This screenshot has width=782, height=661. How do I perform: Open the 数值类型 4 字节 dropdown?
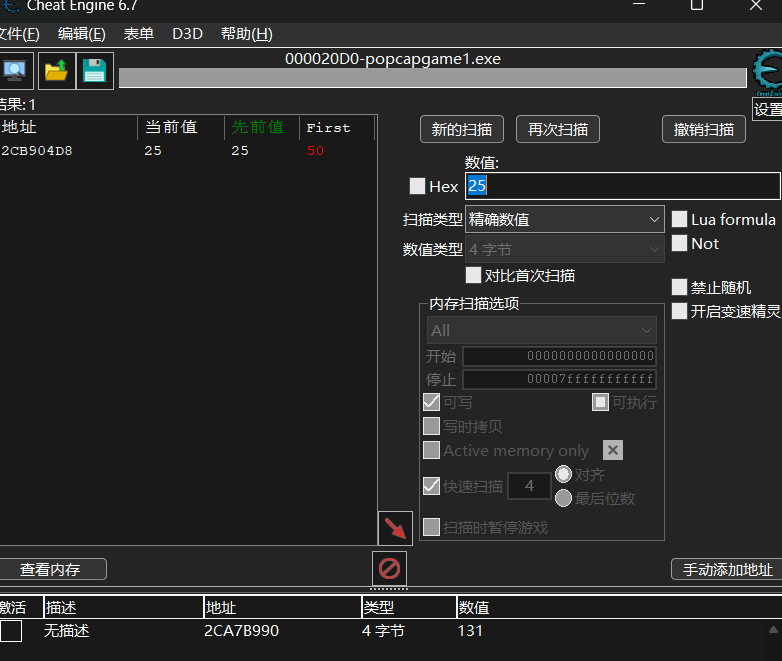pos(565,249)
